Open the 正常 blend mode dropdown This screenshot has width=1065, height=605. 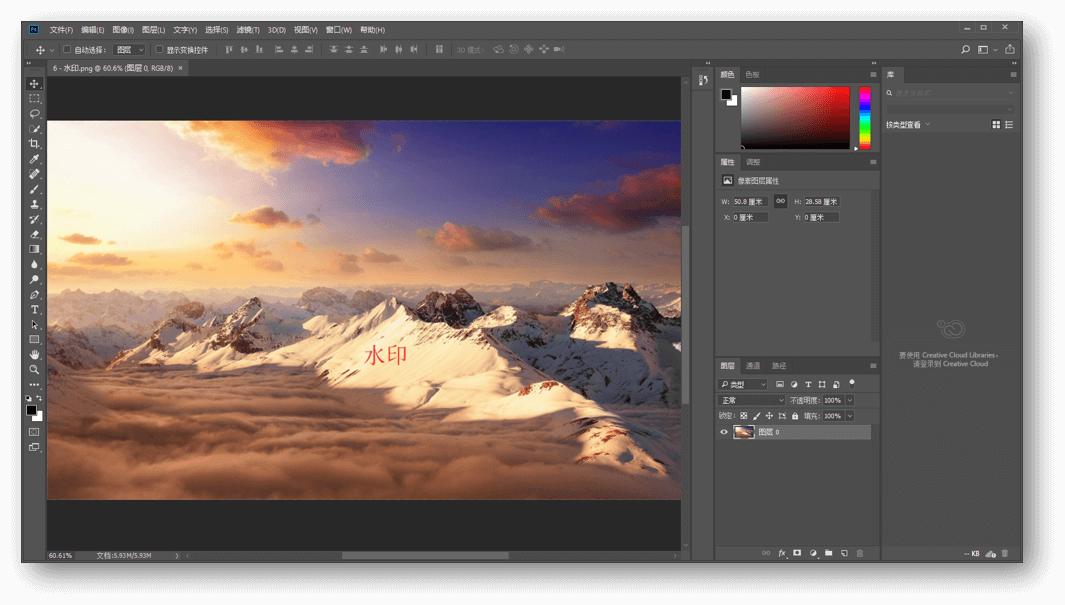pyautogui.click(x=752, y=400)
